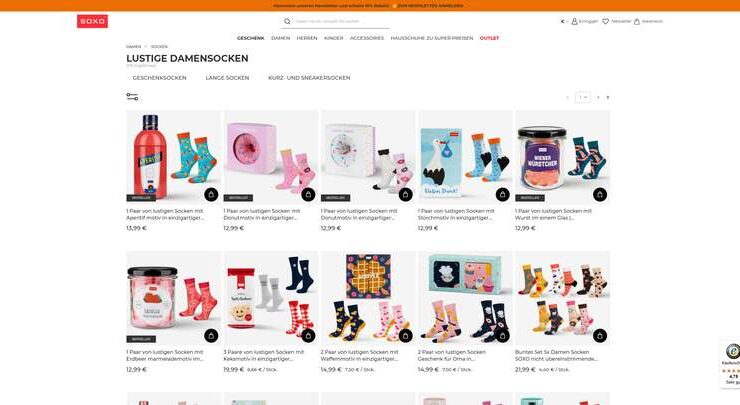Open the waffle motif socks thumbnail
Viewport: 740px width, 405px height.
(368, 298)
